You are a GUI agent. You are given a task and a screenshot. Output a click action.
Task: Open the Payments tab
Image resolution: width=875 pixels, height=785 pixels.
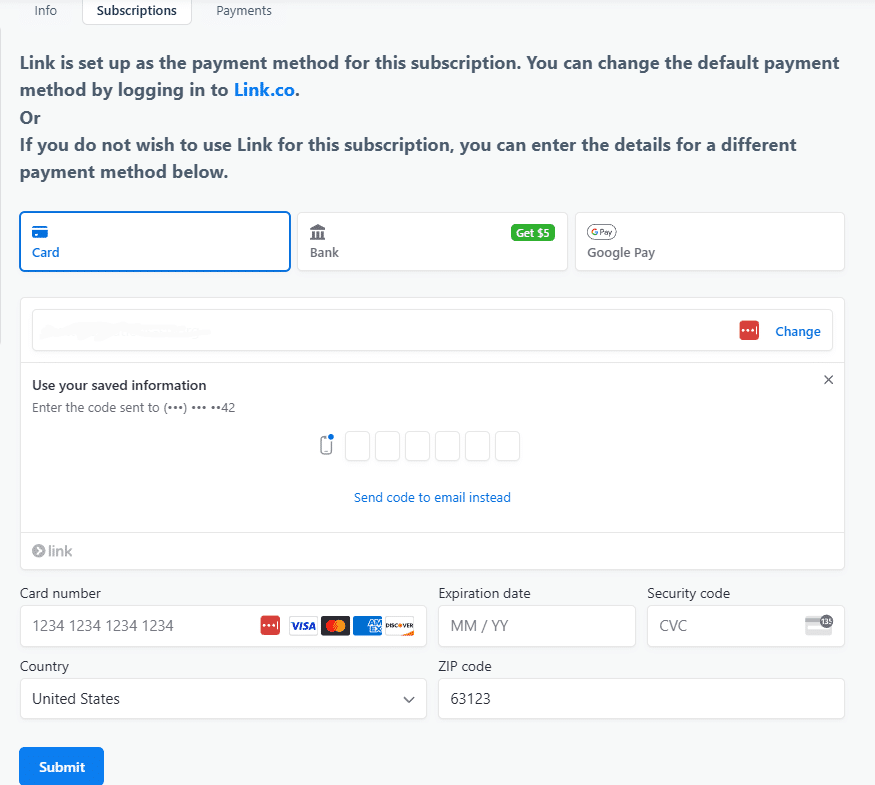point(244,11)
